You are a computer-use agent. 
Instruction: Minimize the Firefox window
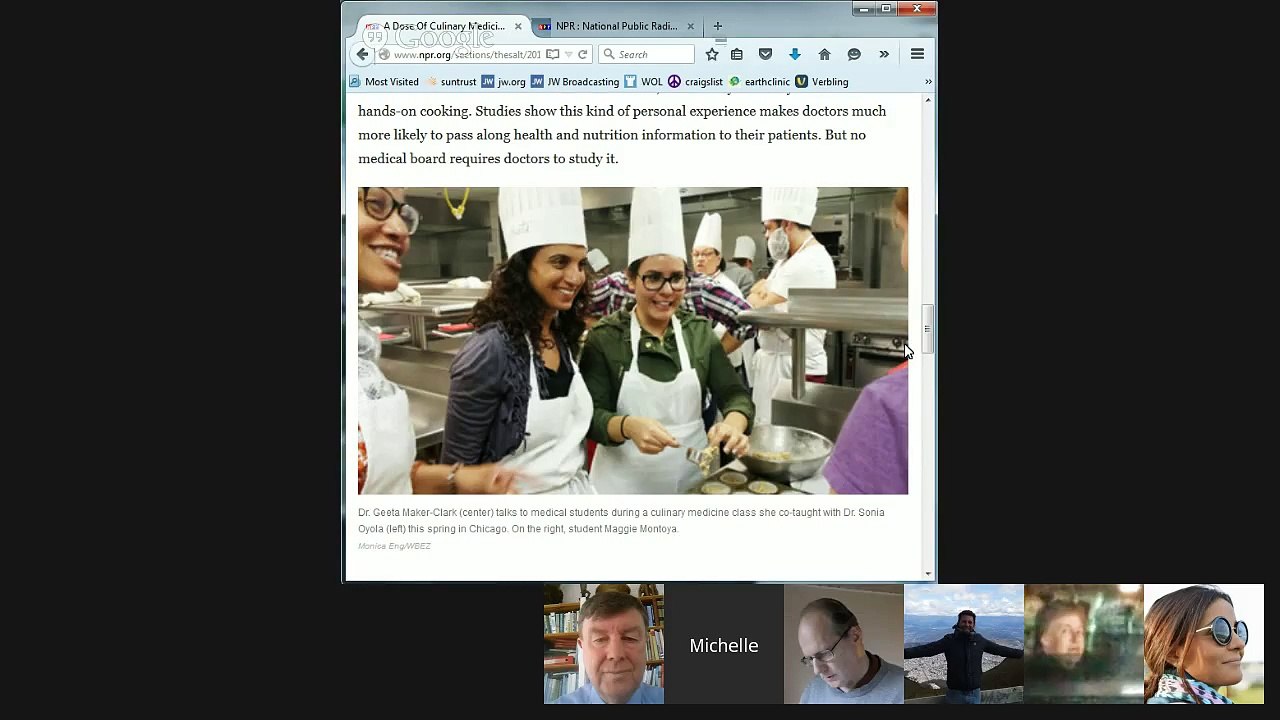point(863,9)
